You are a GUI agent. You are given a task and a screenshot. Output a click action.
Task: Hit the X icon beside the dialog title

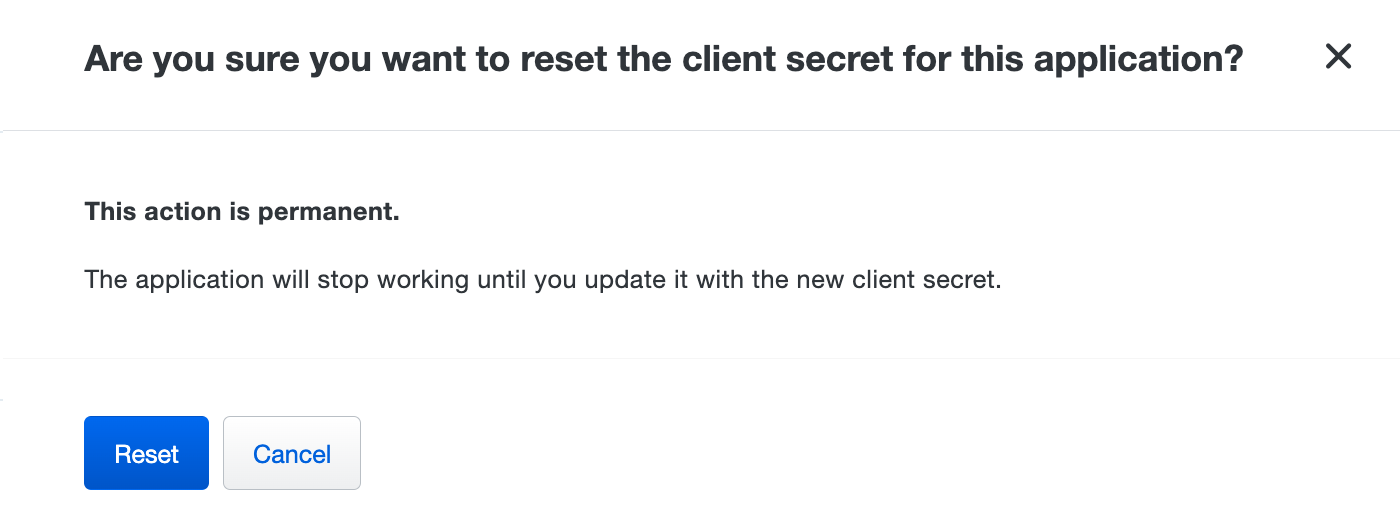[1338, 57]
